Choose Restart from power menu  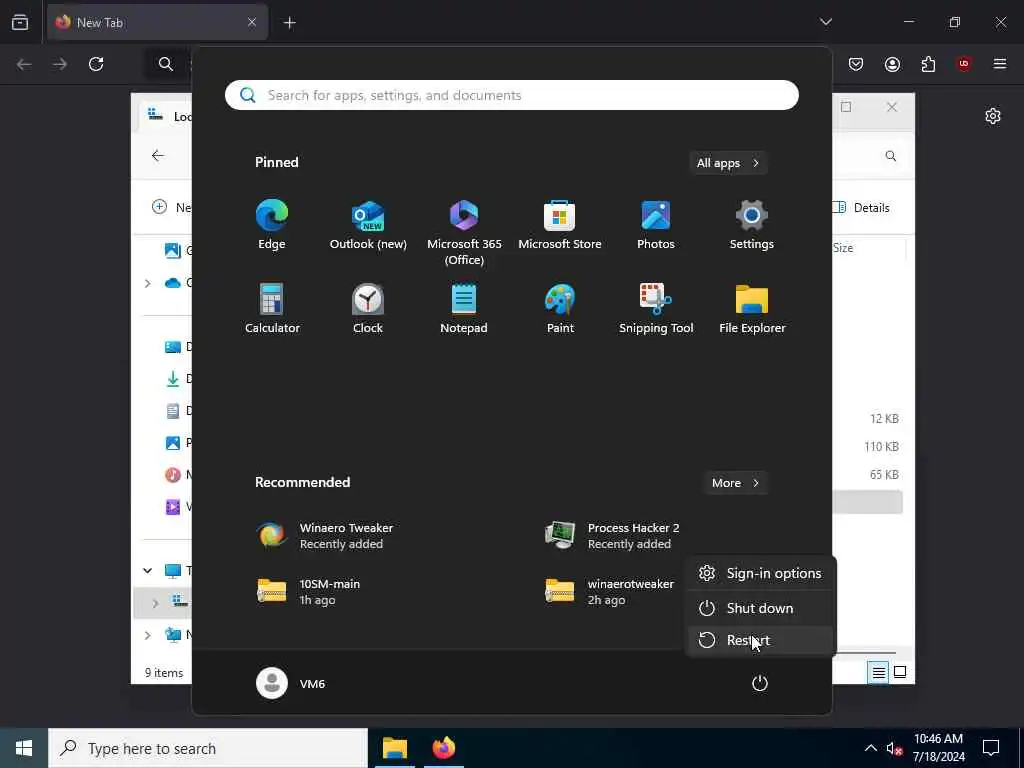(x=761, y=640)
